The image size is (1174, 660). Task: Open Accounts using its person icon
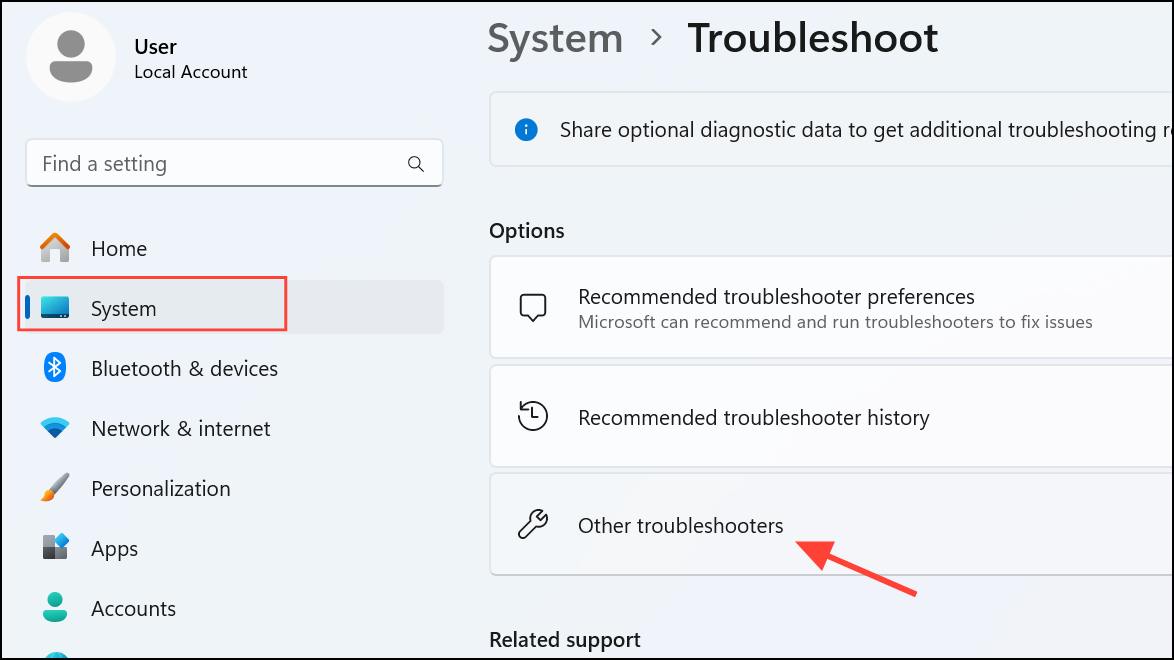tap(53, 608)
